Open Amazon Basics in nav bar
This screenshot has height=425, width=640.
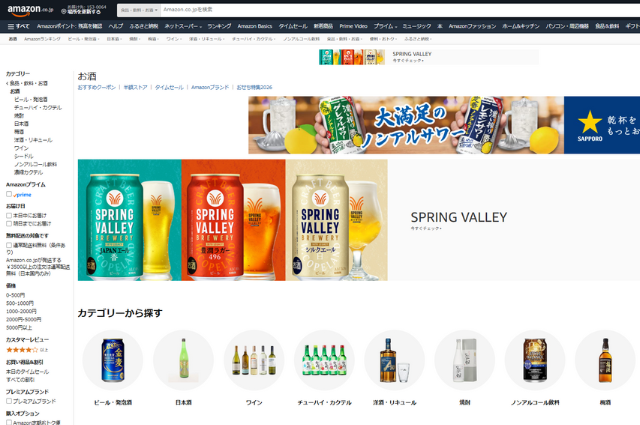(x=255, y=26)
